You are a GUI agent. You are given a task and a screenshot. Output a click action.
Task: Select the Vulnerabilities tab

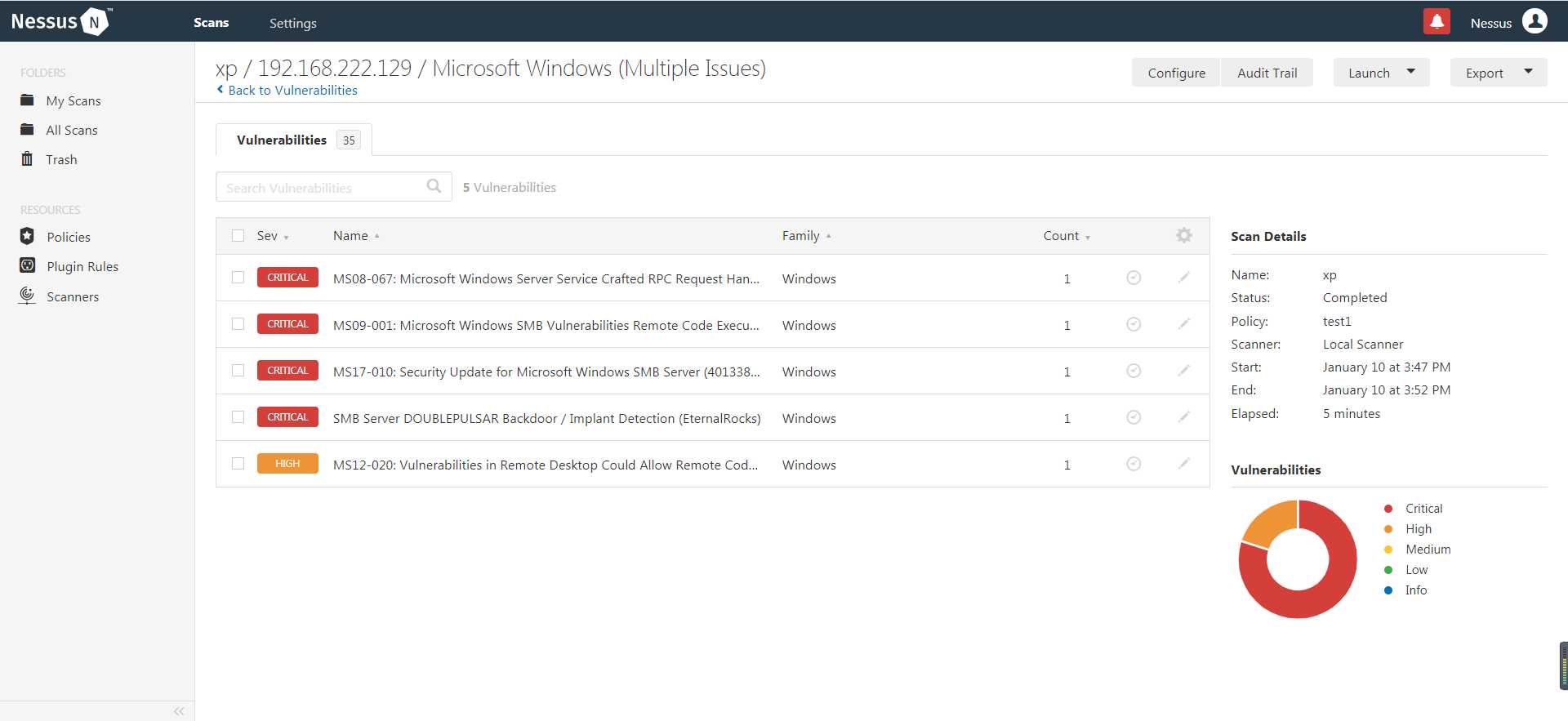tap(294, 140)
